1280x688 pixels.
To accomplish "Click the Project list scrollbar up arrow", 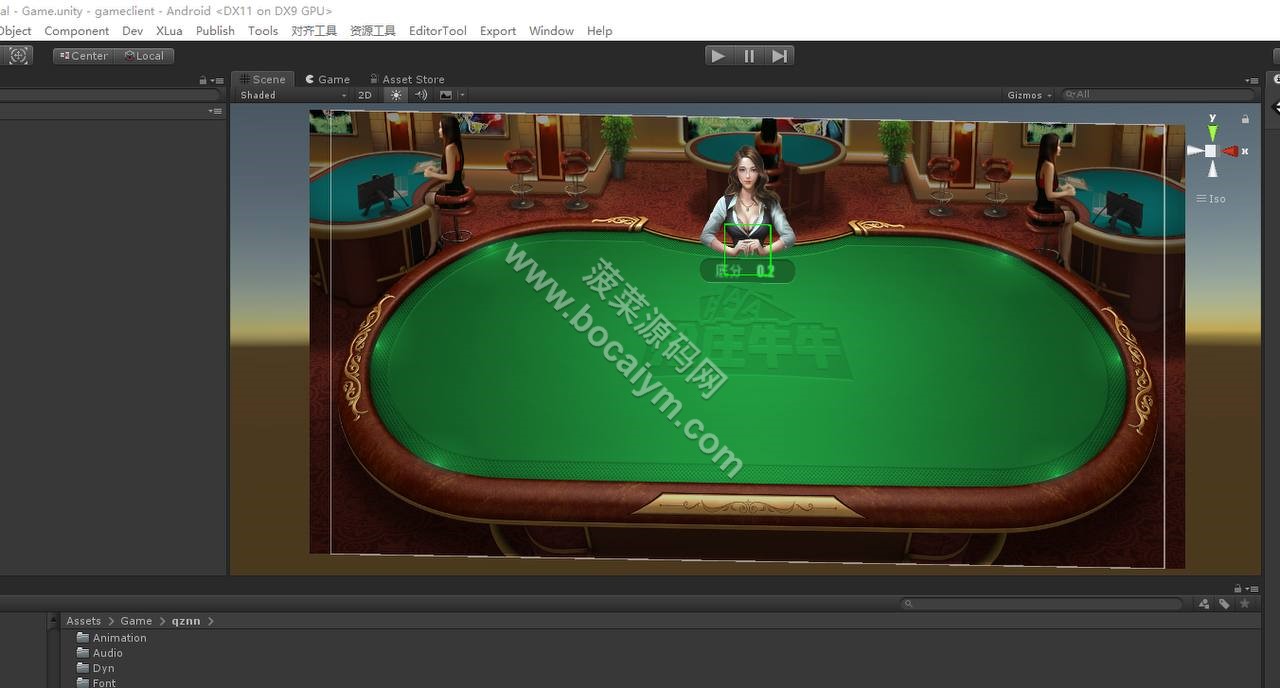I will click(53, 620).
